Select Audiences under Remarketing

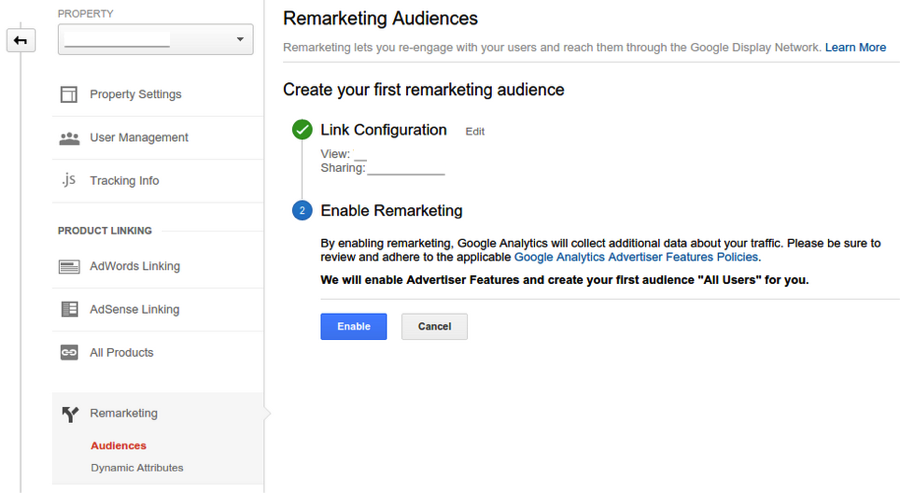(118, 445)
